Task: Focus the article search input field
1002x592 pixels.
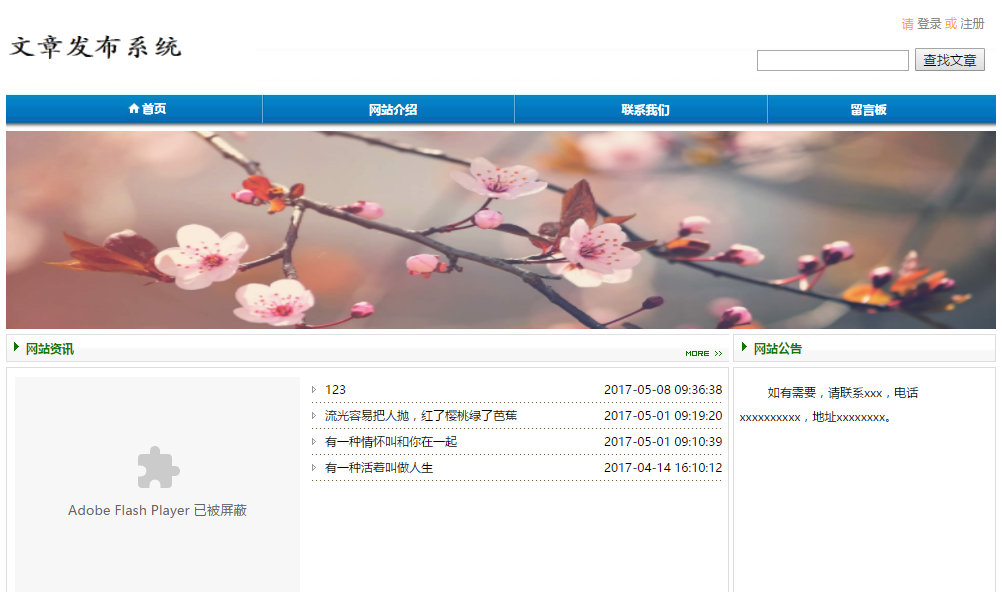Action: click(833, 61)
